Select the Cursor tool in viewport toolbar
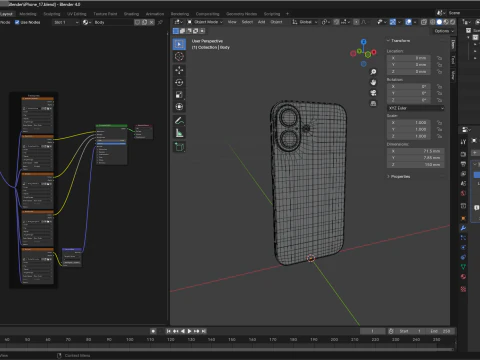 tap(179, 57)
